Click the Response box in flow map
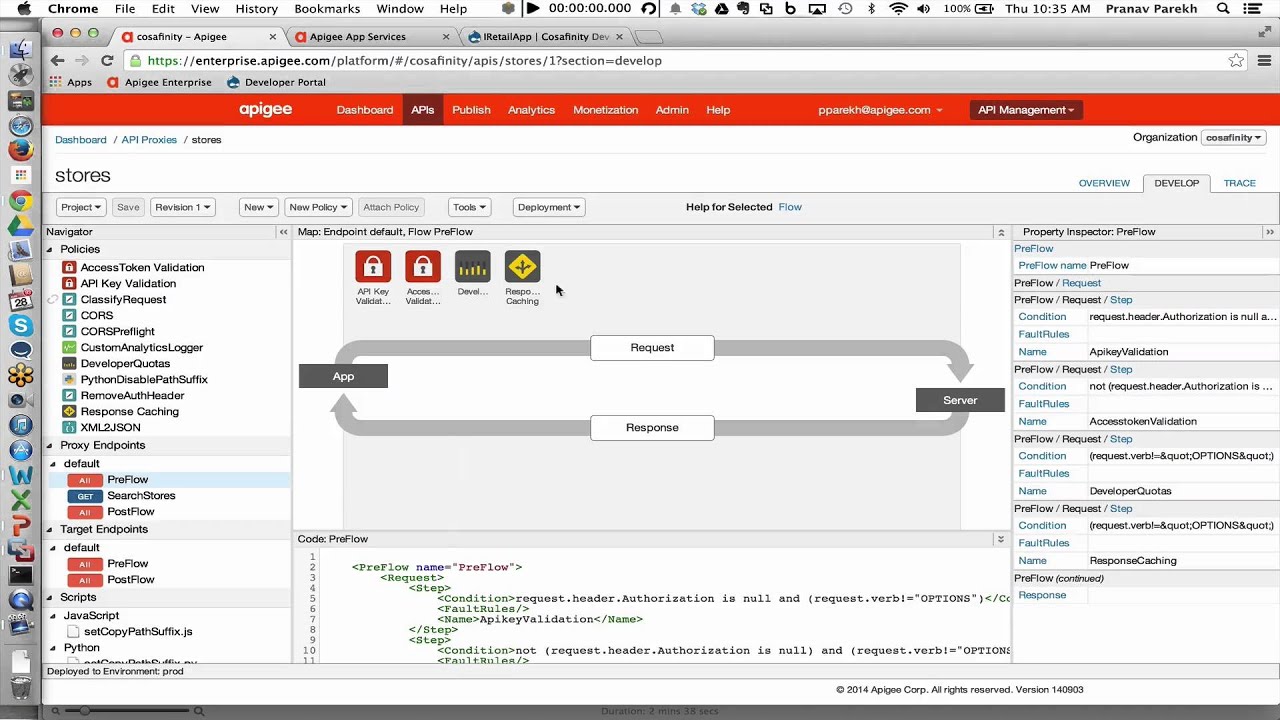The image size is (1280, 720). (x=652, y=428)
